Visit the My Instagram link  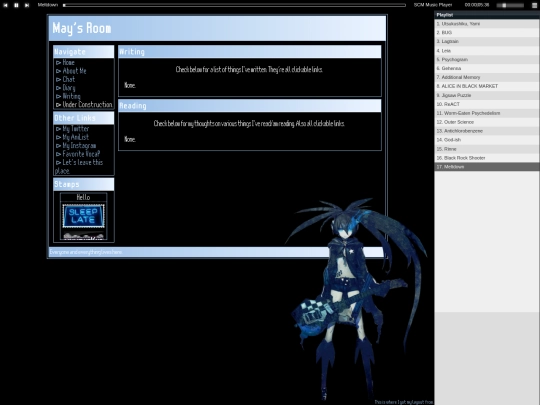79,145
